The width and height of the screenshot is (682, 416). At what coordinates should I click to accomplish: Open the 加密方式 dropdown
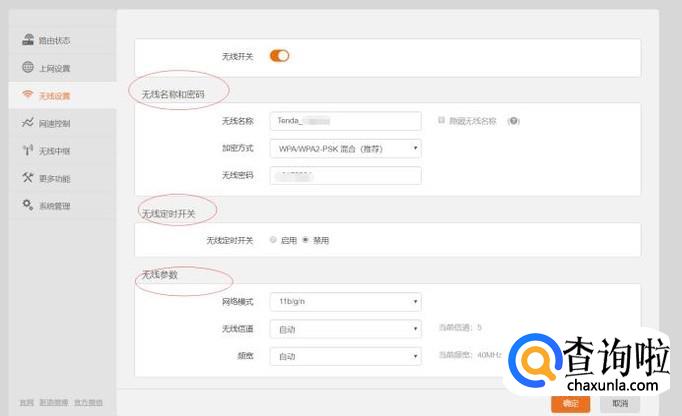pyautogui.click(x=345, y=148)
